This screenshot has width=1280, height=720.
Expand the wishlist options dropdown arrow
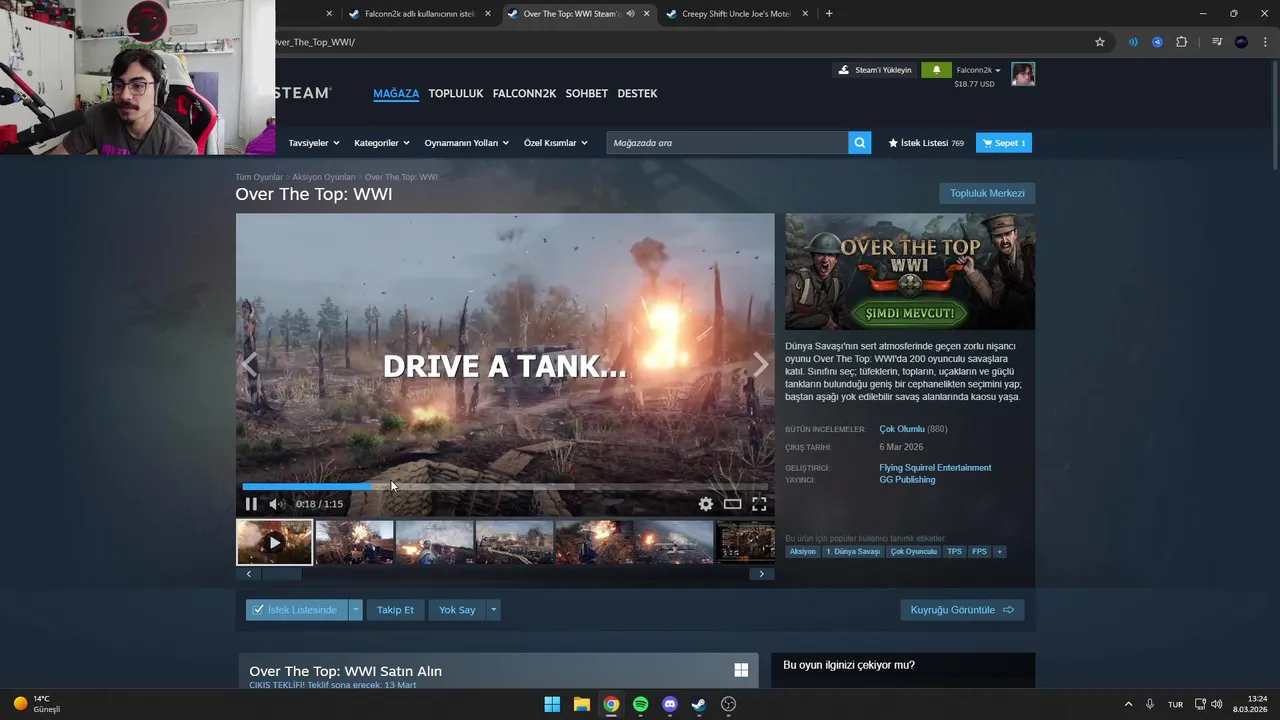tap(355, 610)
